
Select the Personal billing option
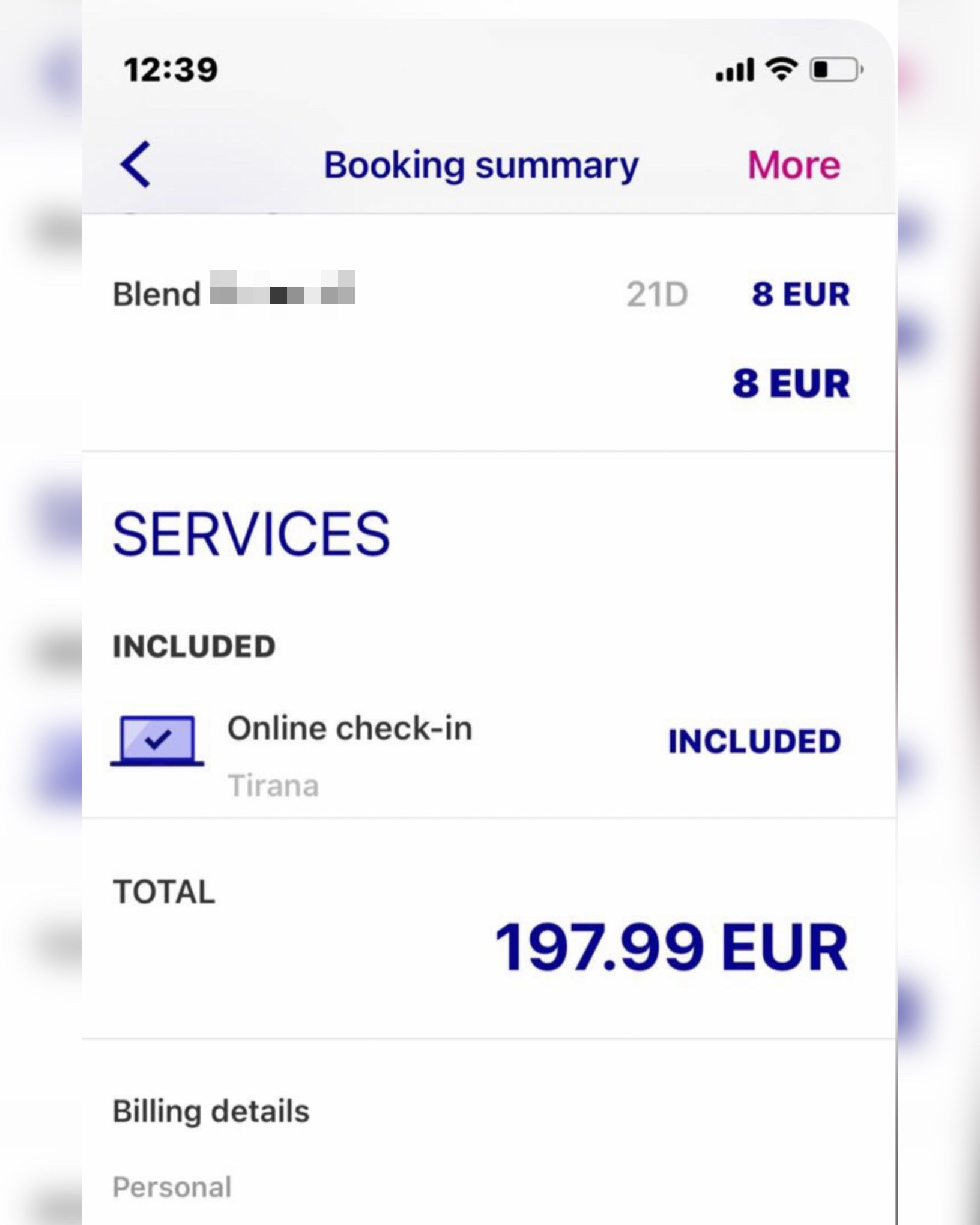click(x=172, y=1187)
